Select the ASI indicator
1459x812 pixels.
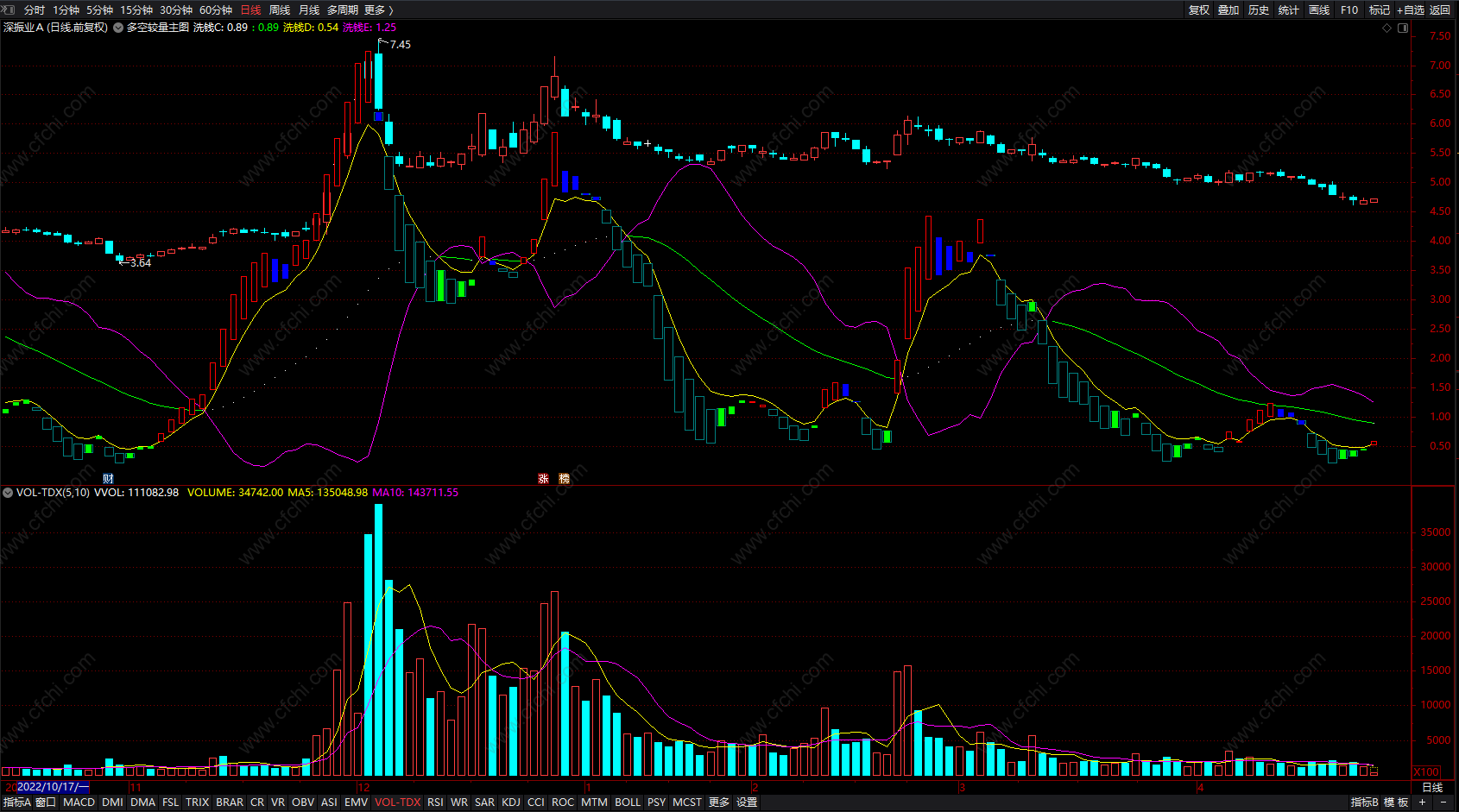click(x=329, y=803)
